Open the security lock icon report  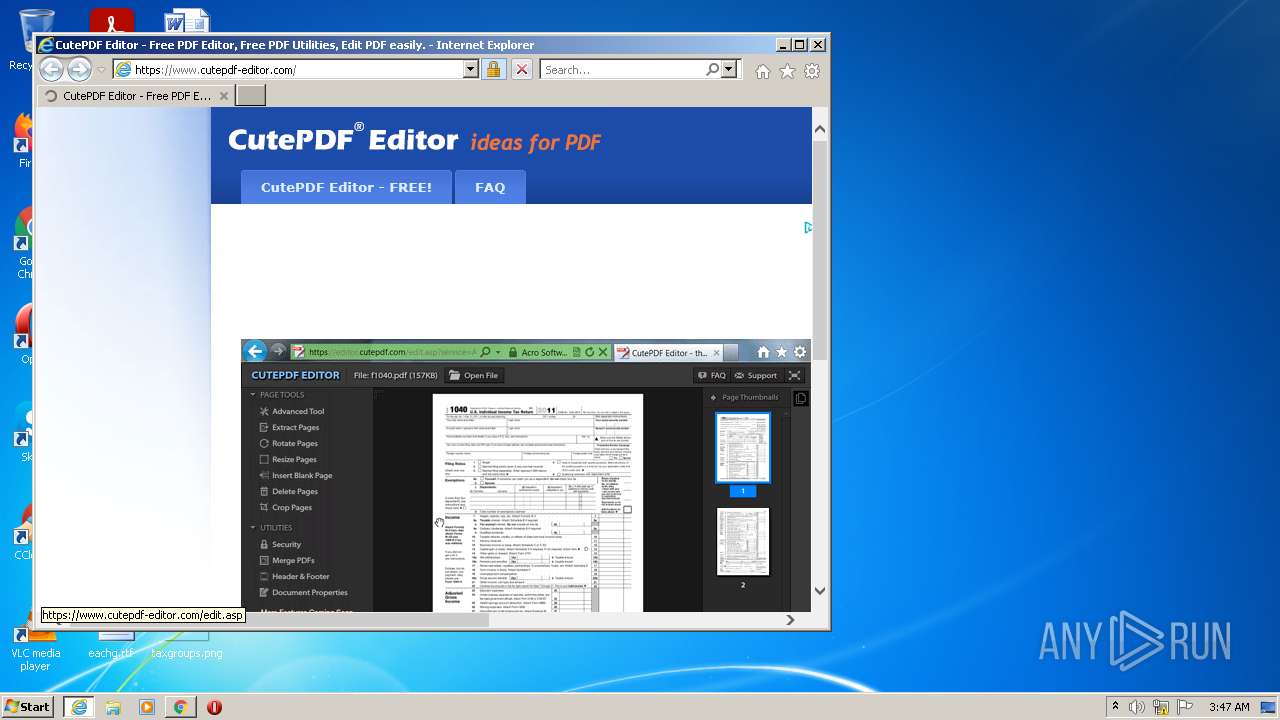(493, 70)
